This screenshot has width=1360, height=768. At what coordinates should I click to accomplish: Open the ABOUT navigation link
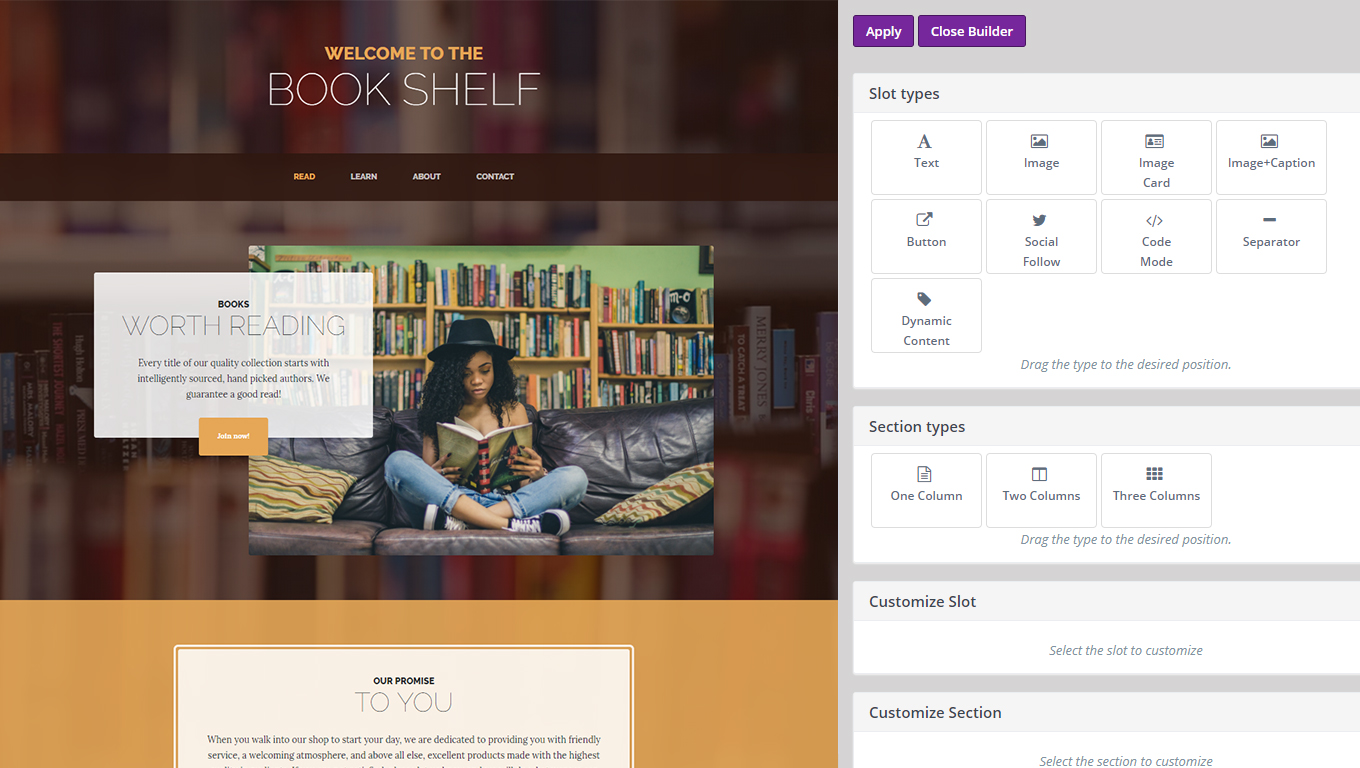427,177
